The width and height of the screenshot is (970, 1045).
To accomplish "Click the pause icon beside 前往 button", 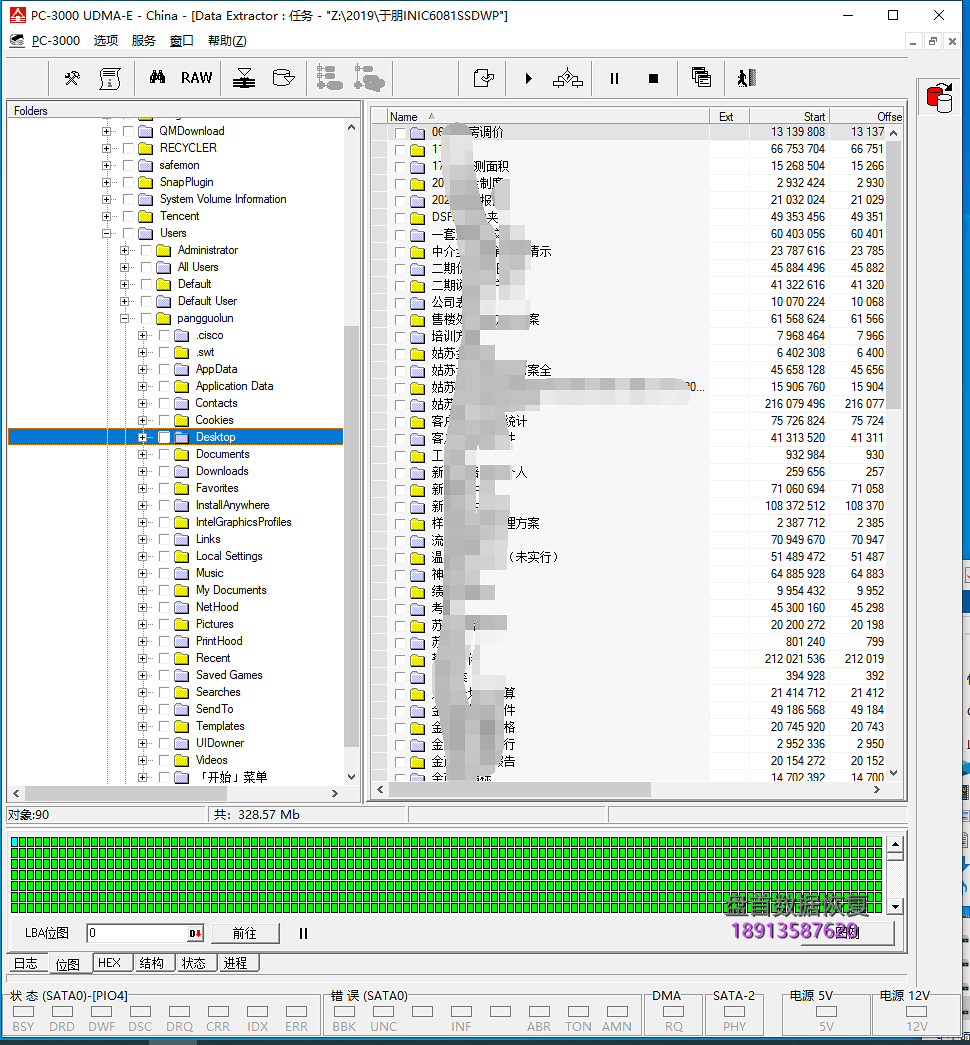I will 303,933.
